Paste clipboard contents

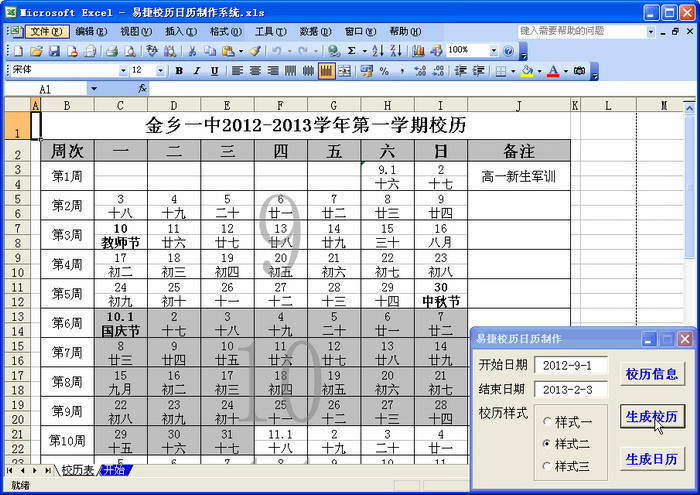point(228,51)
